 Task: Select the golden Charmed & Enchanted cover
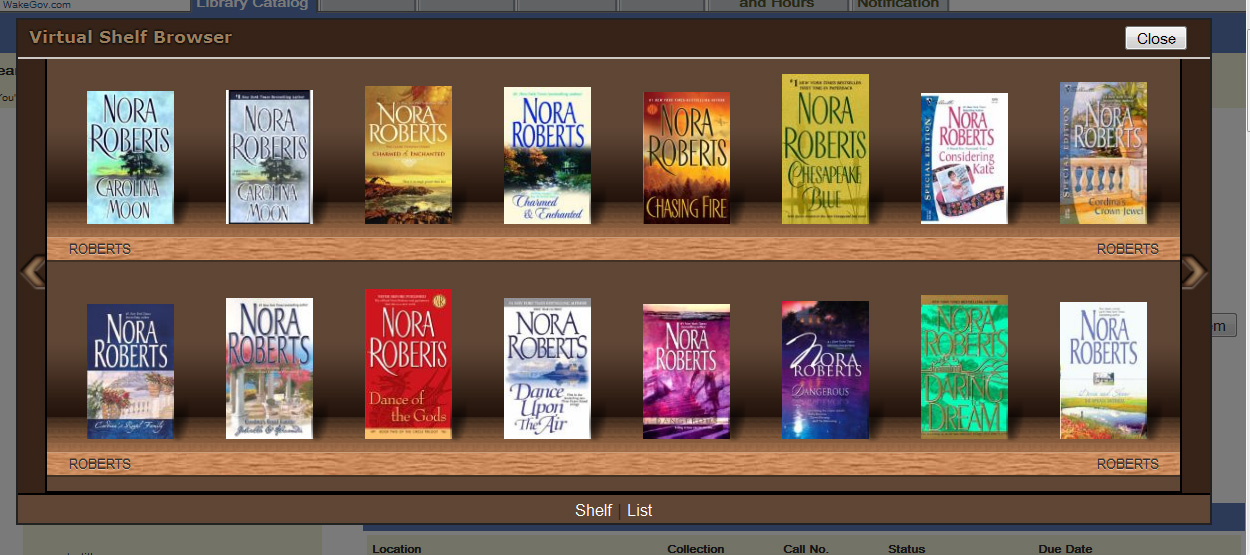pyautogui.click(x=408, y=155)
